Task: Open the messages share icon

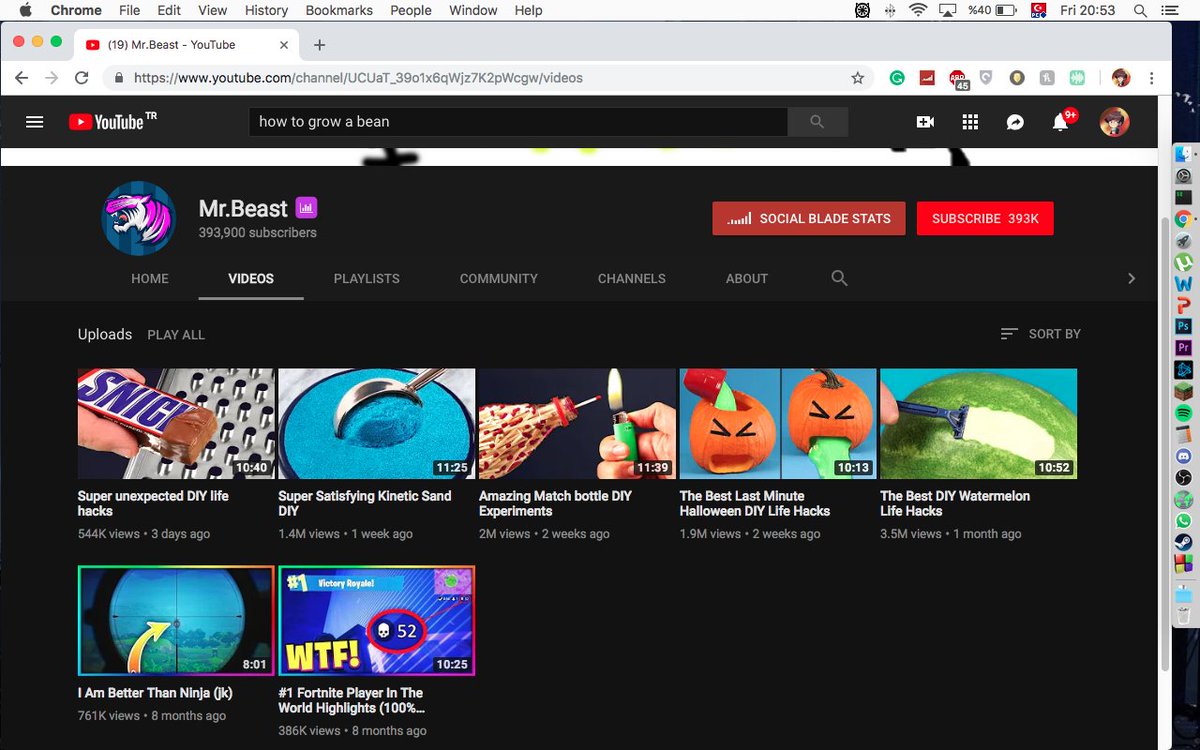Action: [1015, 122]
